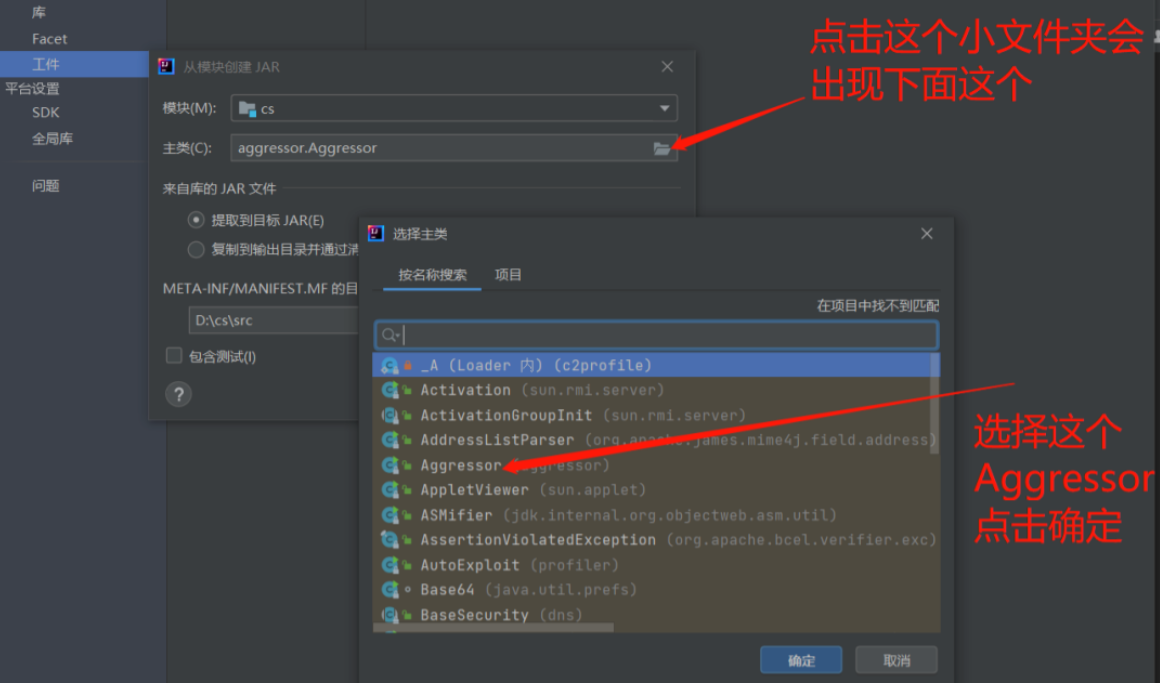The height and width of the screenshot is (683, 1160).
Task: Click the vertical scrollbar in class list
Action: [x=935, y=400]
